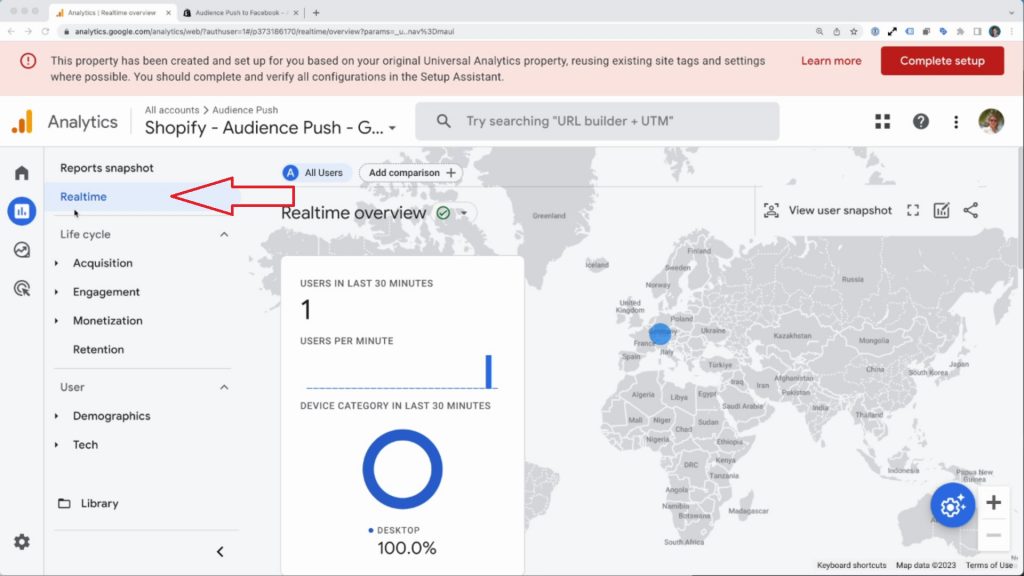Expand the Tech tree arrow
This screenshot has height=576, width=1024.
click(56, 445)
